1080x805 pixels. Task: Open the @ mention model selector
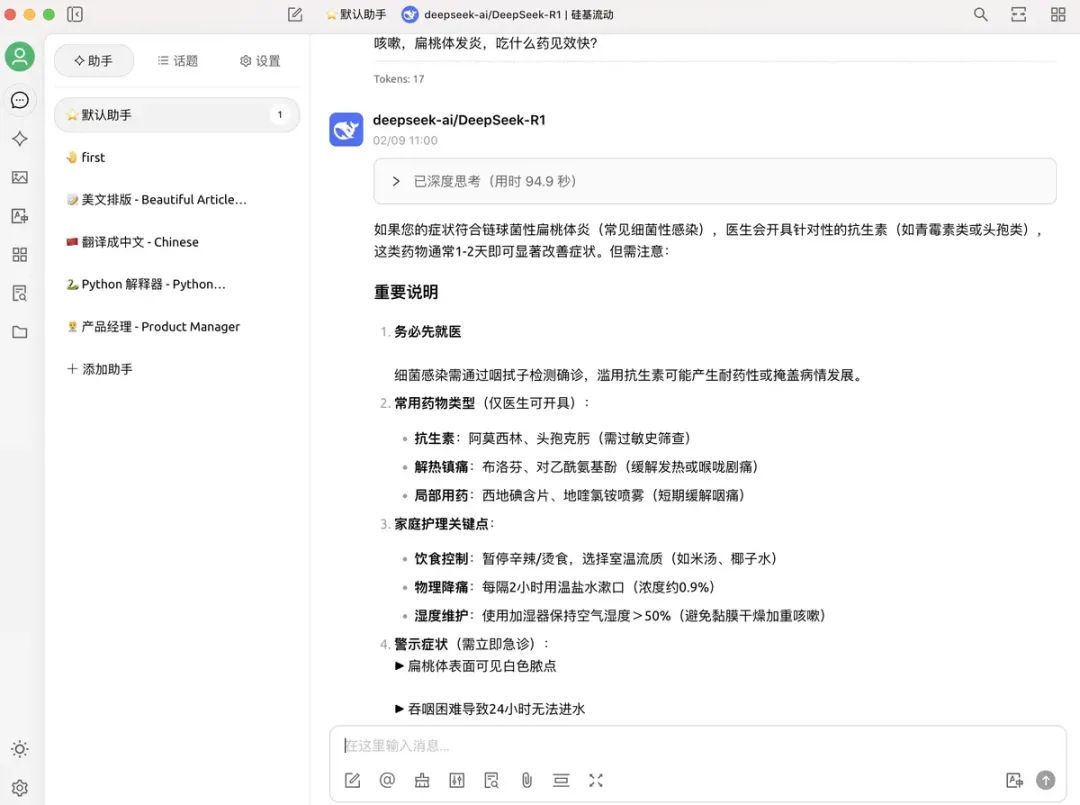387,780
